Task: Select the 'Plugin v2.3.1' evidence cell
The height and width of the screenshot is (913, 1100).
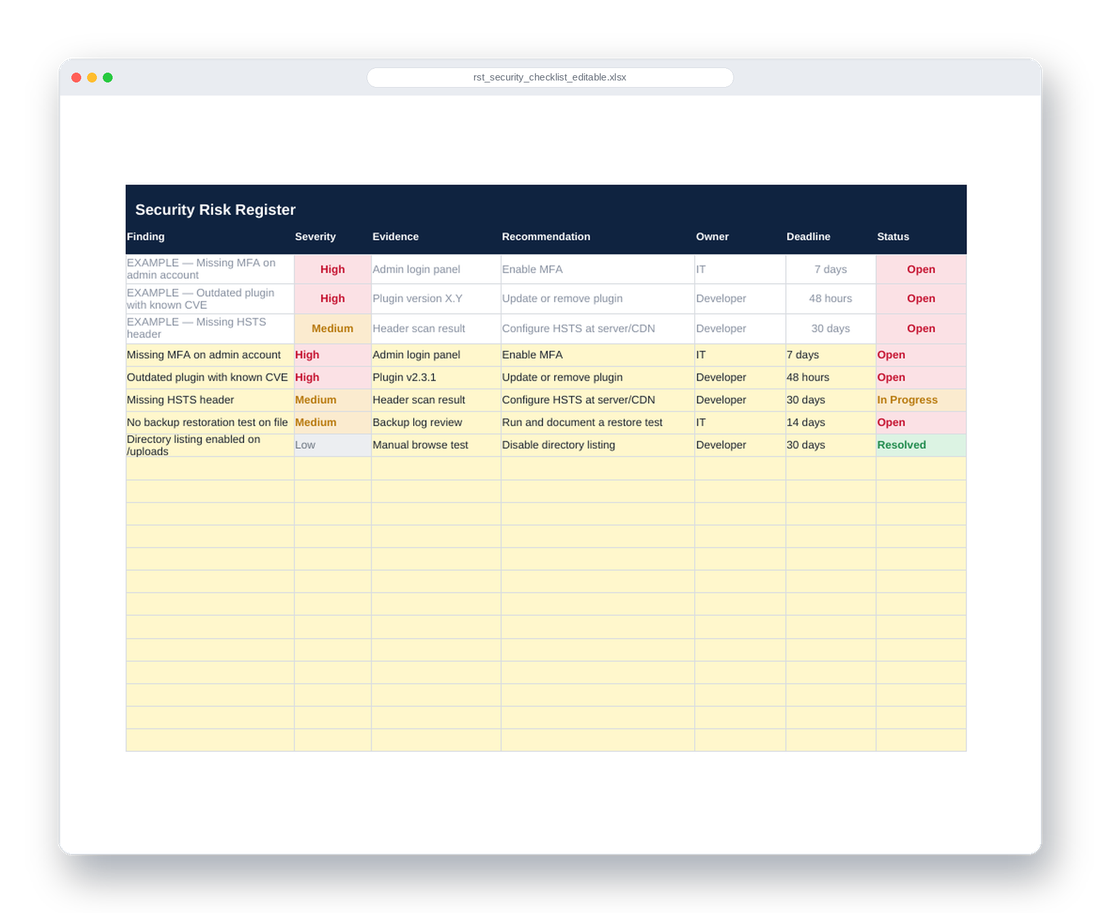Action: click(436, 378)
